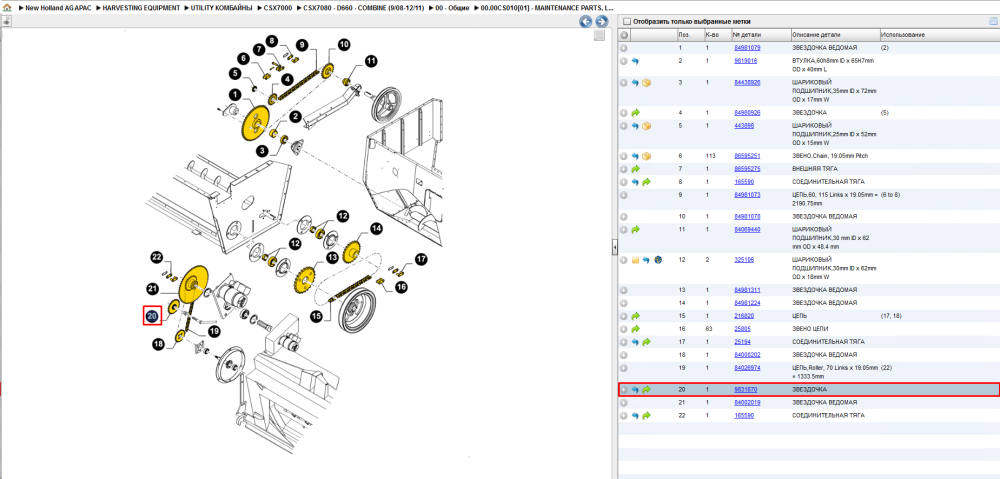The image size is (1000, 479).
Task: Click blue replacement arrow for part 9819616
Action: [x=635, y=61]
